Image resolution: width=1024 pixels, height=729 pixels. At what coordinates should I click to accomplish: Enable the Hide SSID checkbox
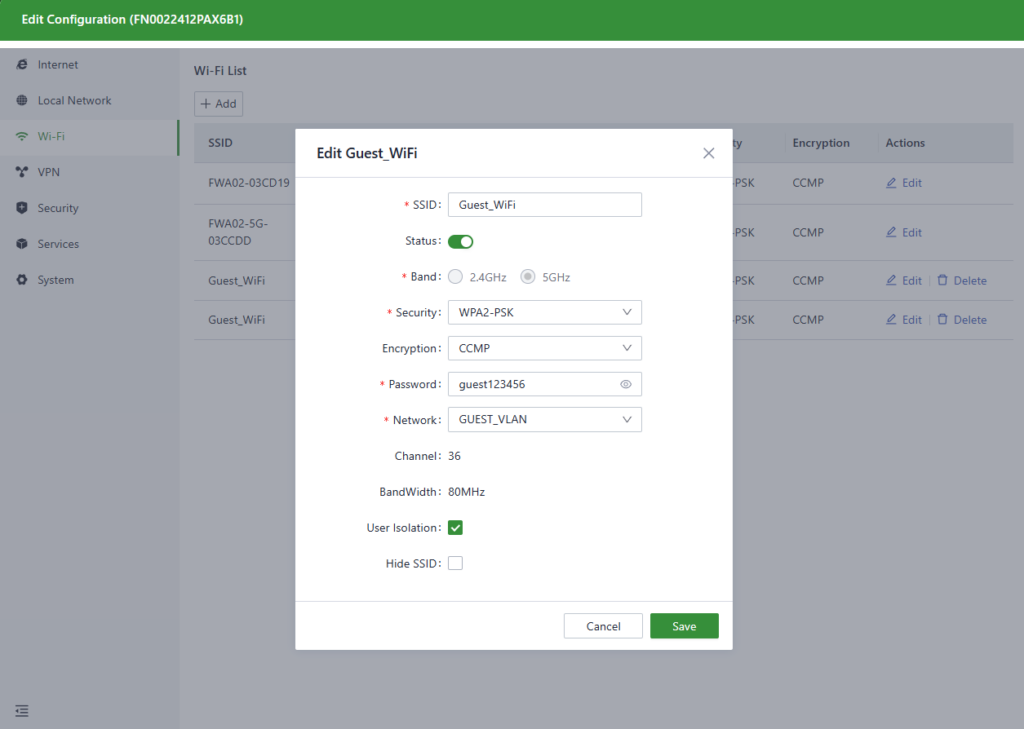455,563
